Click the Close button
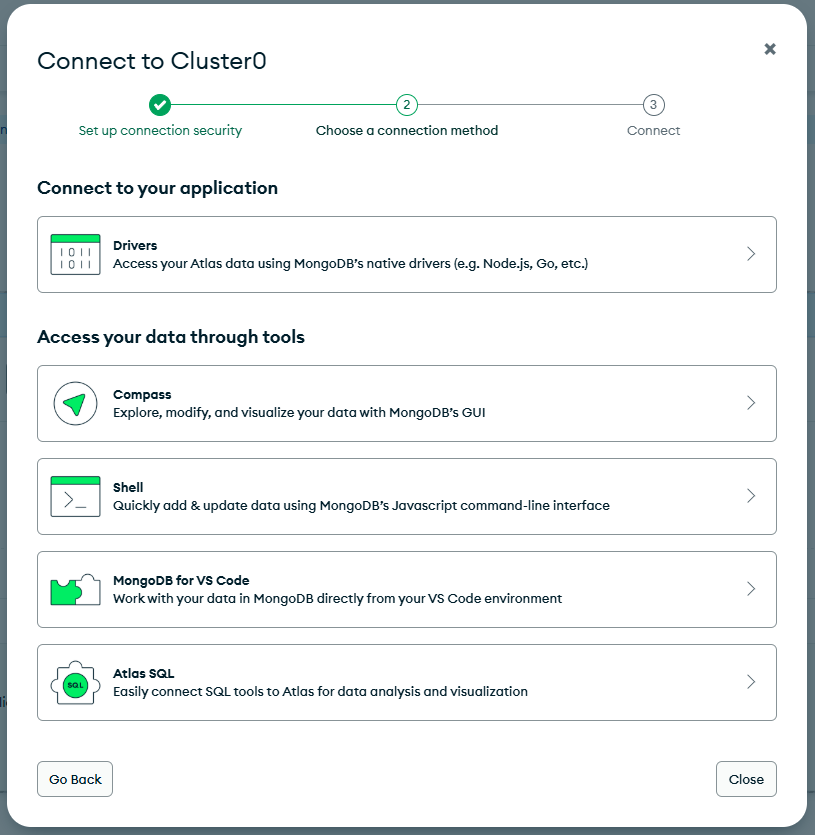815x835 pixels. (746, 779)
